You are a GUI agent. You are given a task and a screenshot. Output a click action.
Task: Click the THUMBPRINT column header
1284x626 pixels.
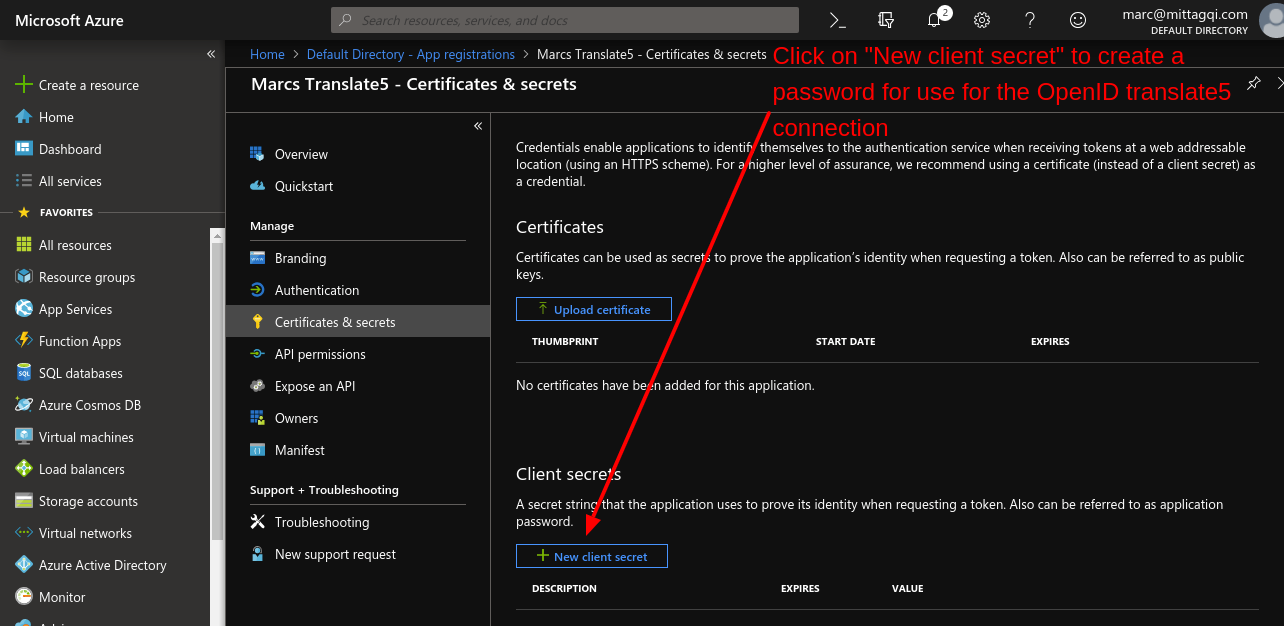pos(565,341)
